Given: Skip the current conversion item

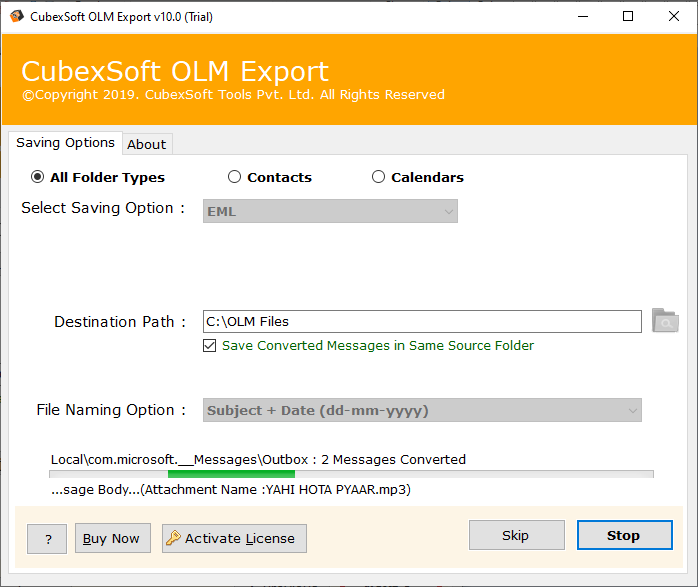Looking at the screenshot, I should point(516,535).
